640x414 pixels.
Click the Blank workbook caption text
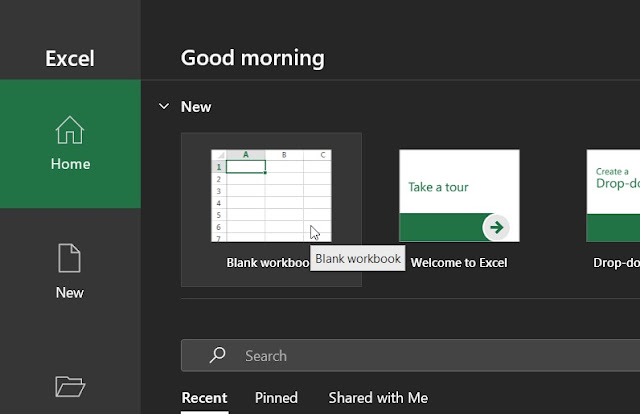point(268,263)
